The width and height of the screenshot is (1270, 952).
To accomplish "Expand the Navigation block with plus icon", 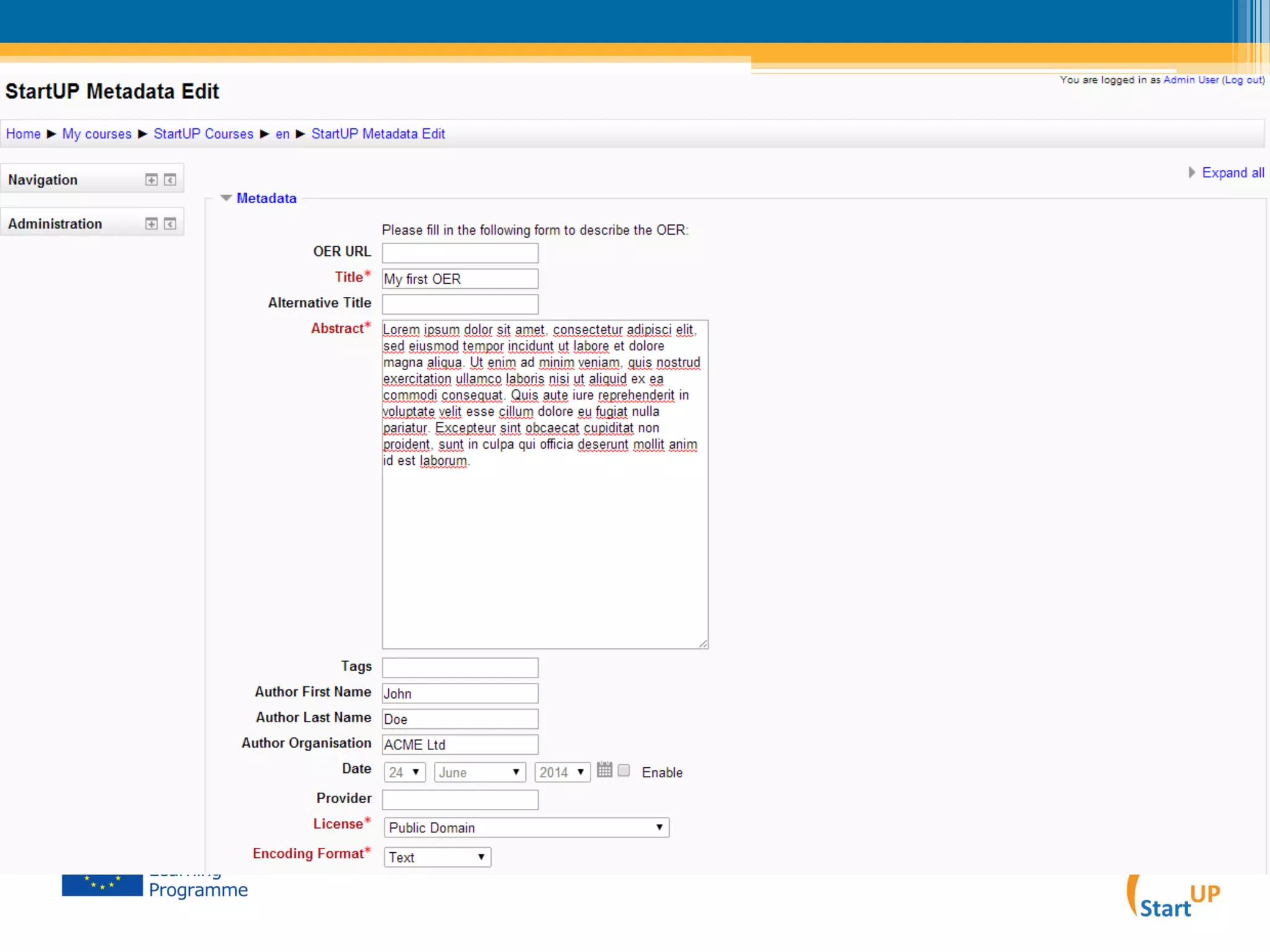I will (x=151, y=180).
